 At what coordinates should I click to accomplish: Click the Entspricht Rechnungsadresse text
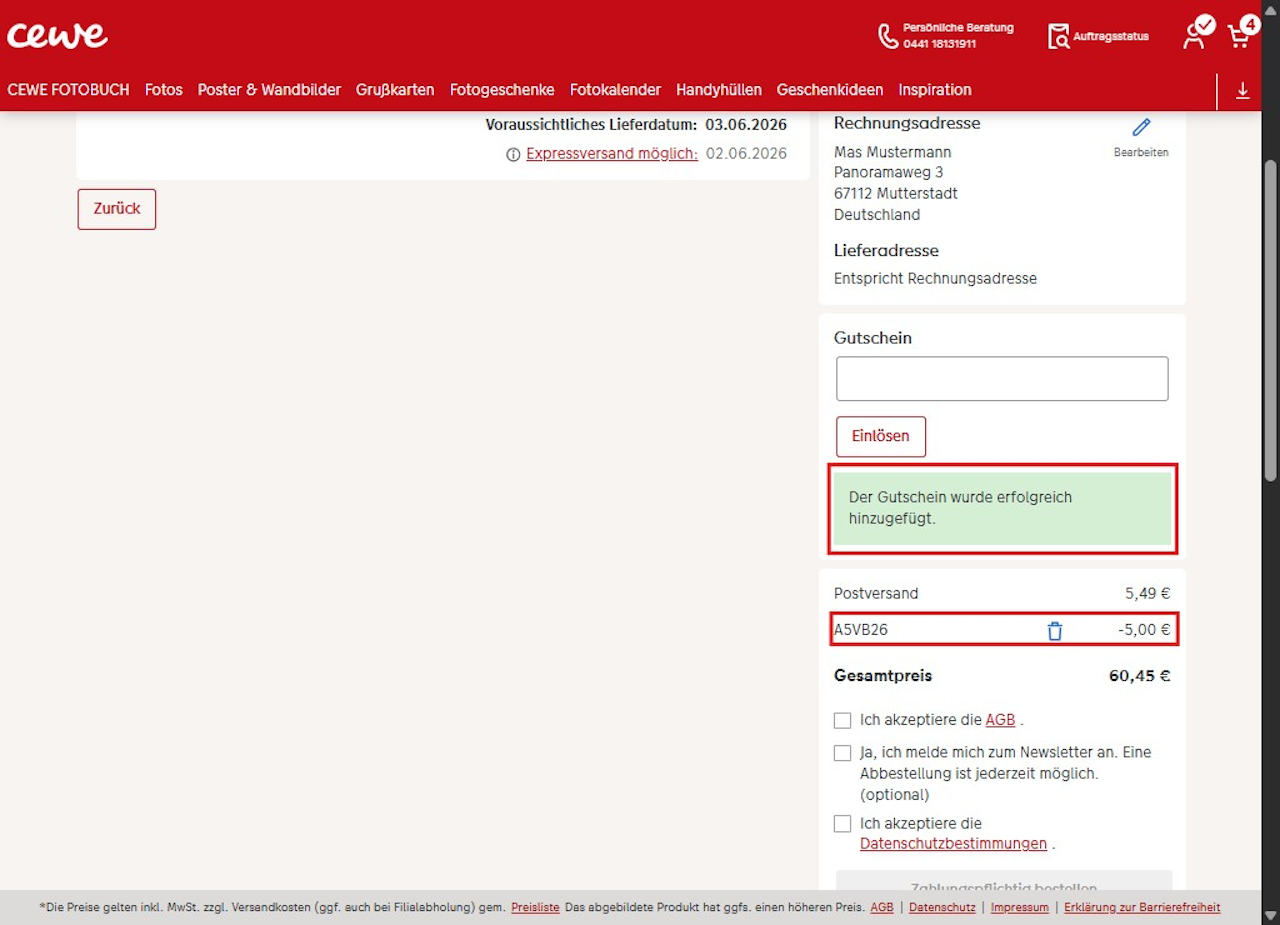(x=935, y=279)
